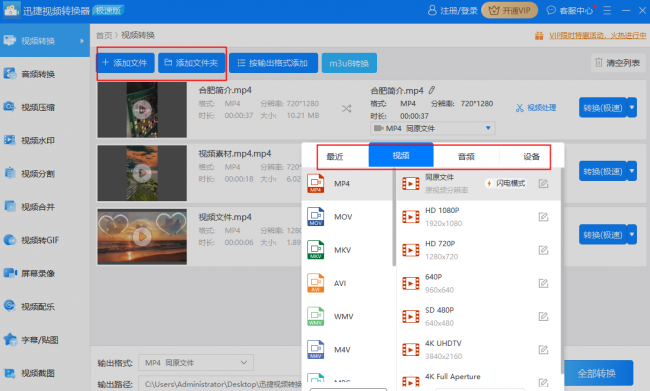Open 视频分割 in the sidebar

[45, 173]
